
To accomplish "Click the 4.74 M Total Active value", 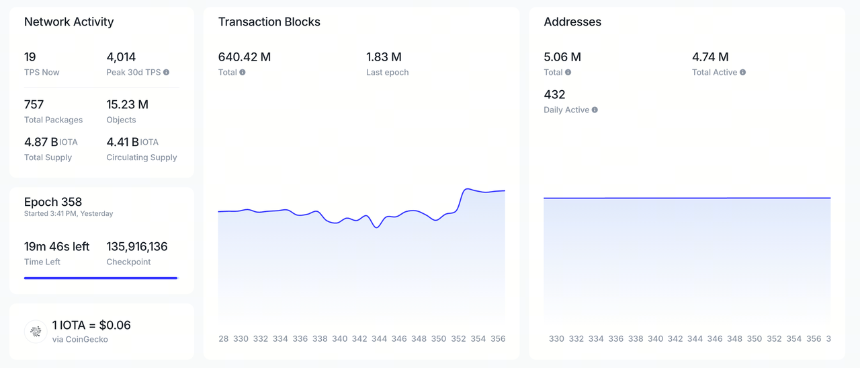I will click(x=710, y=57).
